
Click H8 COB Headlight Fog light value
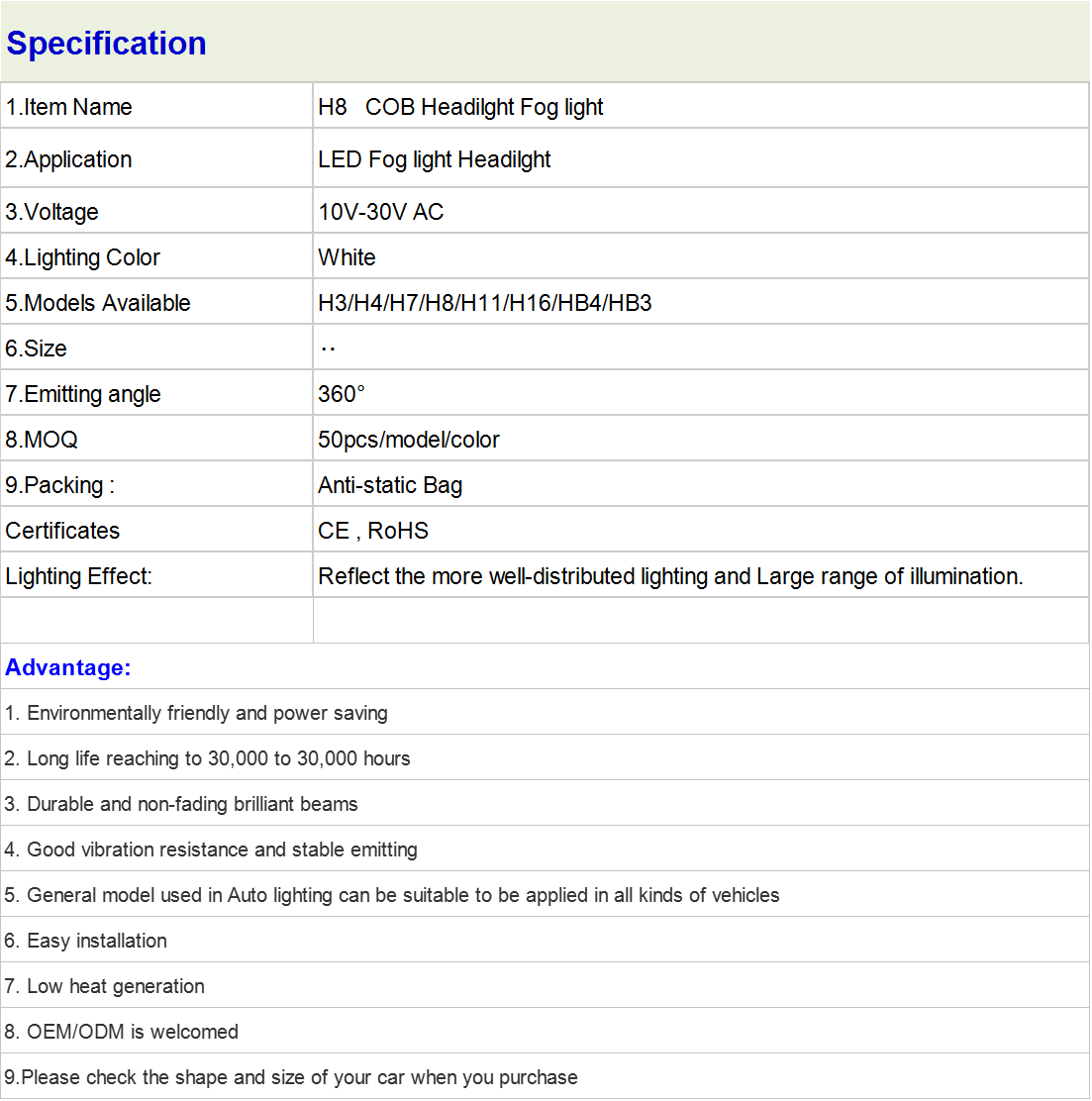click(460, 107)
